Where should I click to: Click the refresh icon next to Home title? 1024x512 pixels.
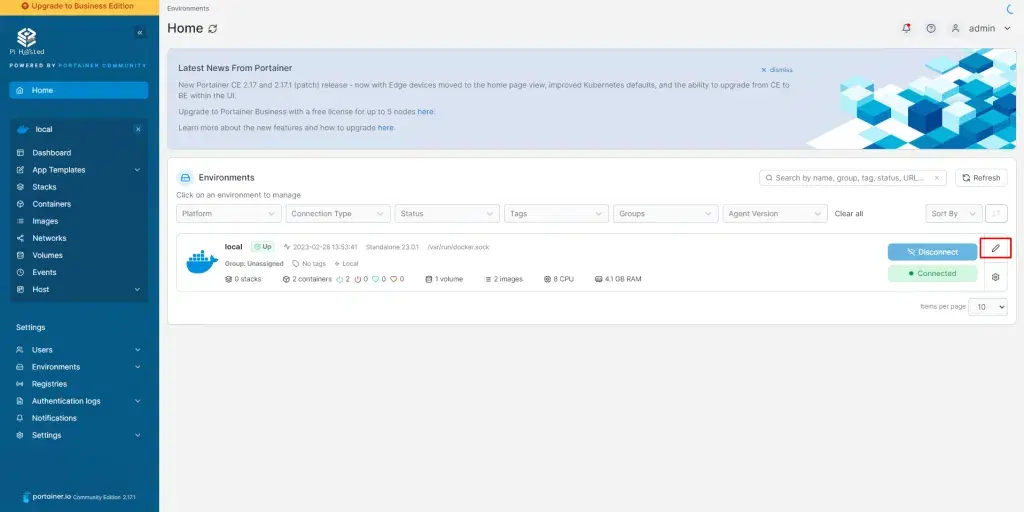click(212, 29)
